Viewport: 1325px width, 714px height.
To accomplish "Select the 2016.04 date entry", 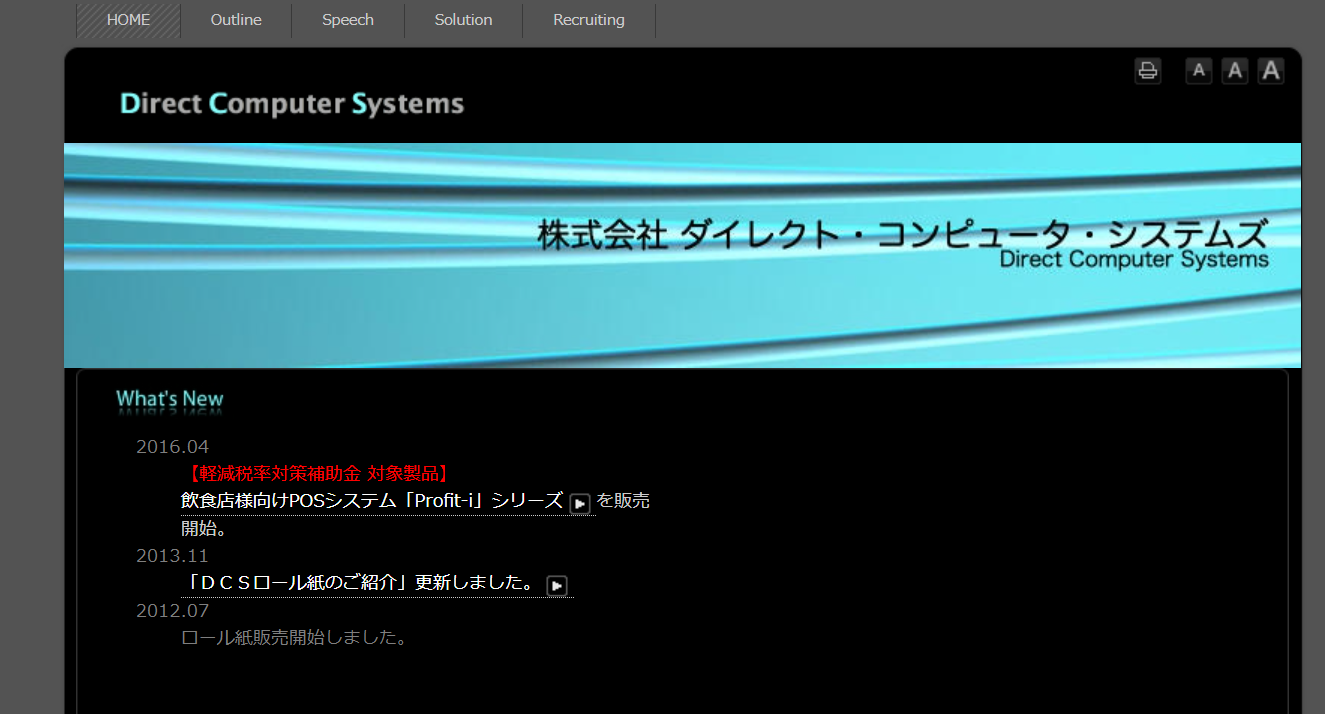I will click(x=172, y=446).
